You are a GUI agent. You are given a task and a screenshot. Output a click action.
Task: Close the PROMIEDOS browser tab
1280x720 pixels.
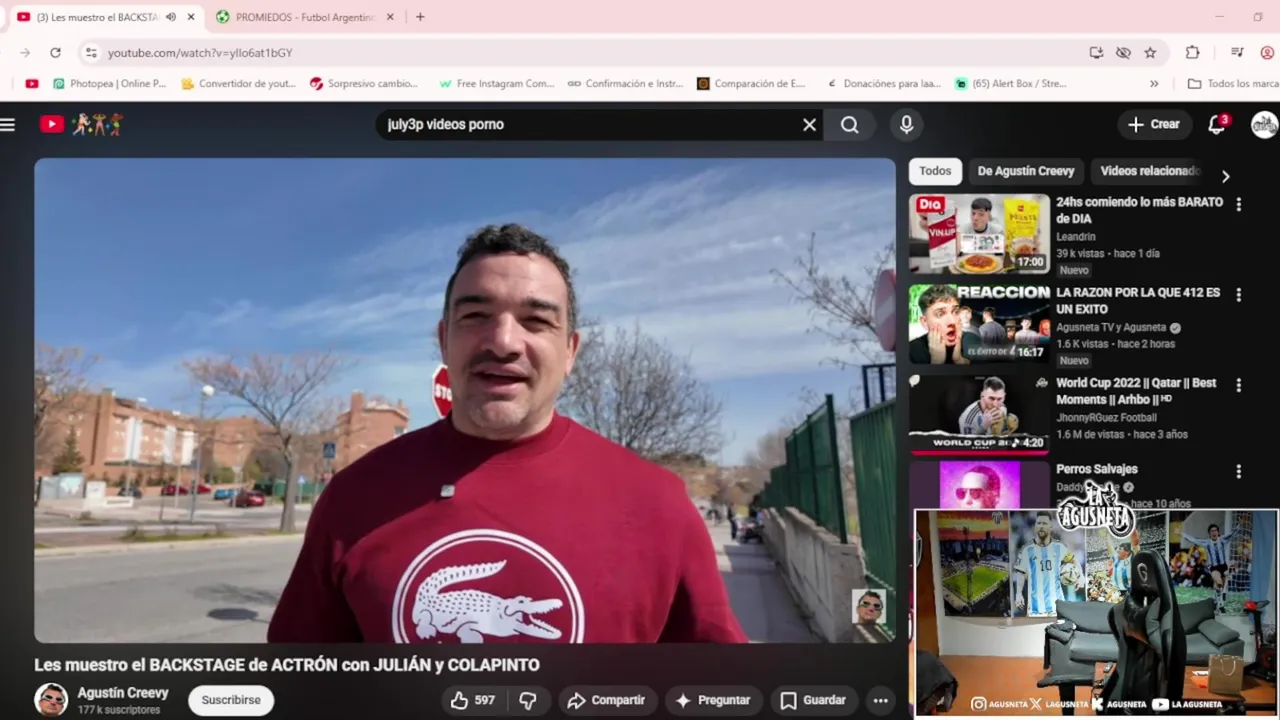click(x=390, y=17)
